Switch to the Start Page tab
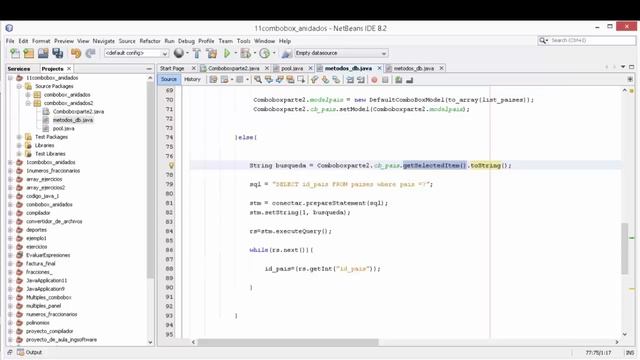The image size is (640, 360). pyautogui.click(x=172, y=68)
